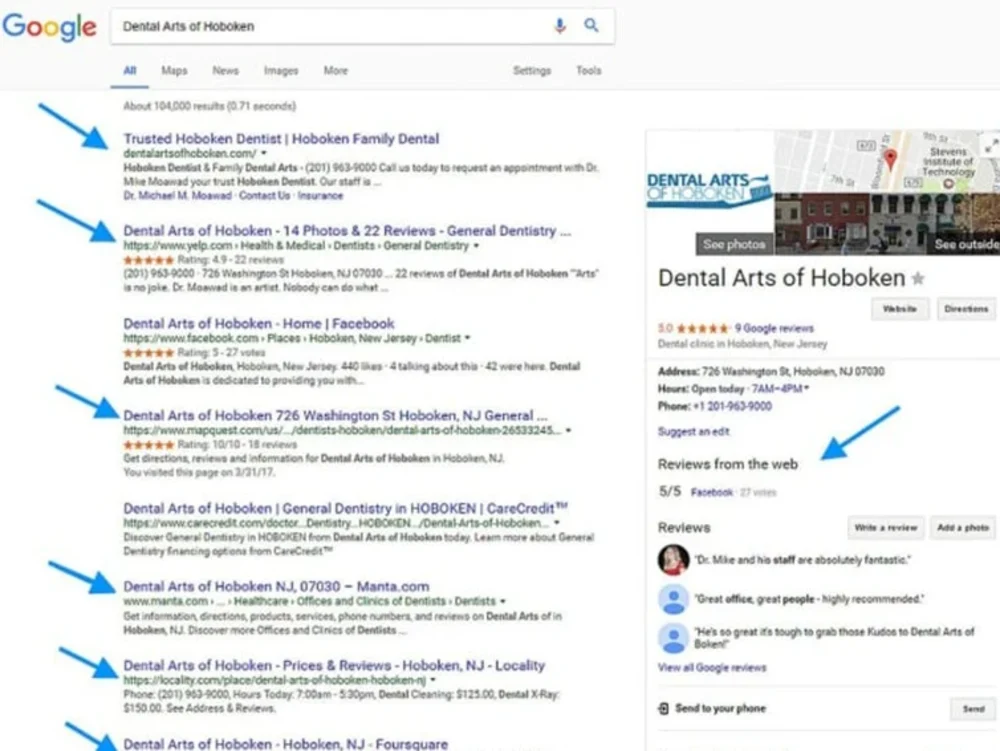Star the Dental Arts of Hoboken listing
This screenshot has width=1000, height=751.
pos(918,278)
